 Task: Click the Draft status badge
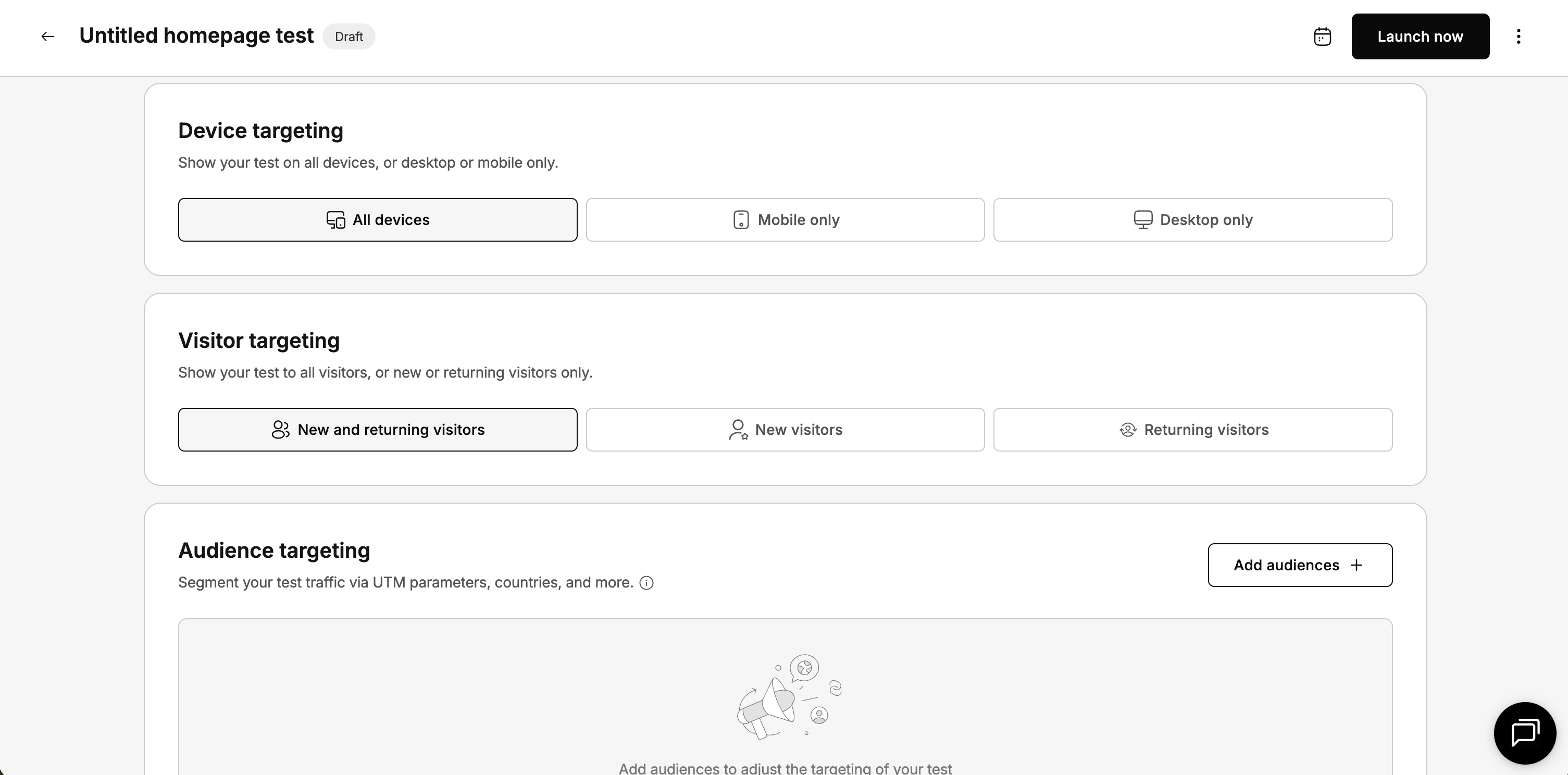click(349, 36)
